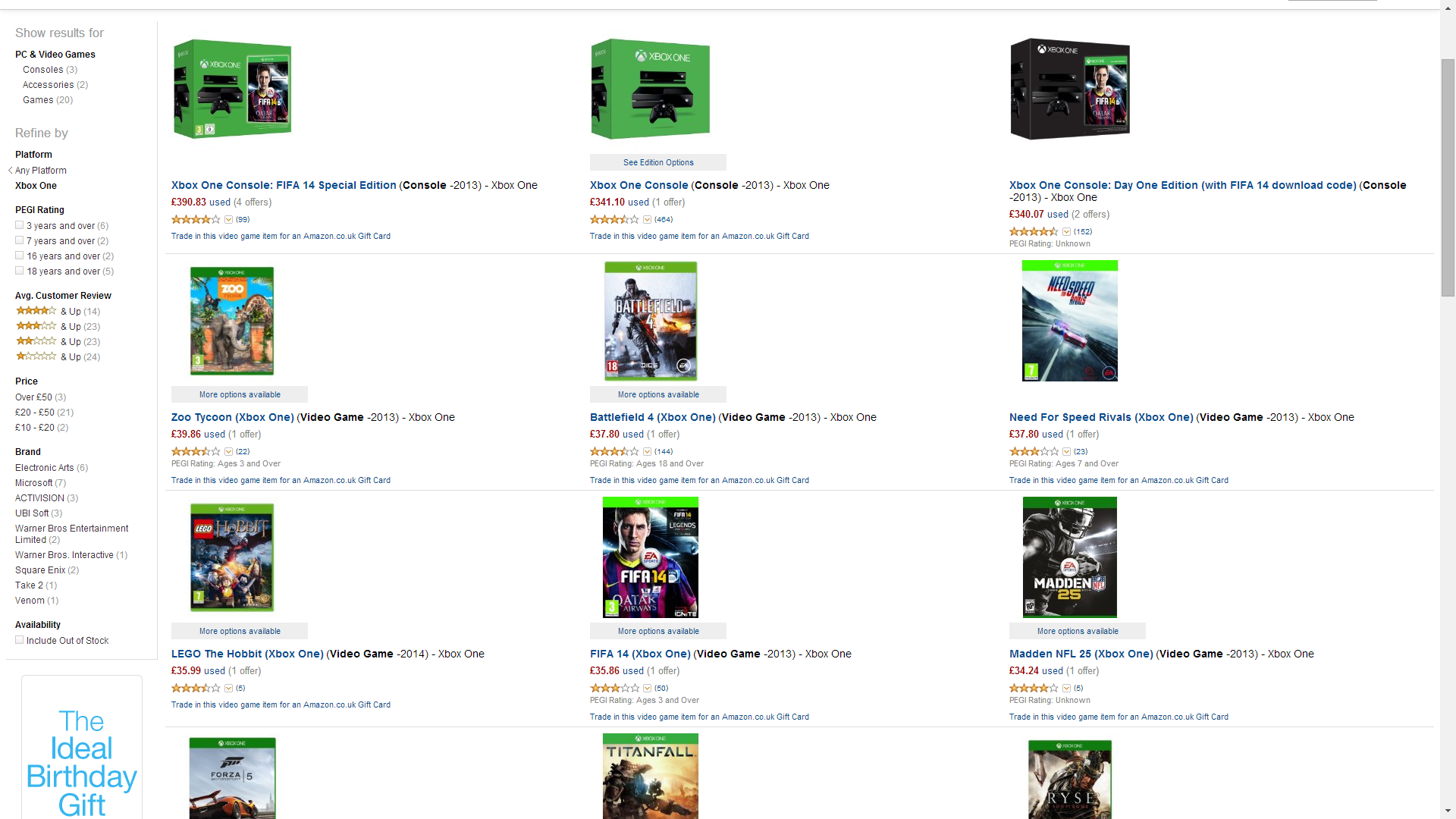Click More options available under Madden NFL 25
1456x819 pixels.
coord(1078,631)
